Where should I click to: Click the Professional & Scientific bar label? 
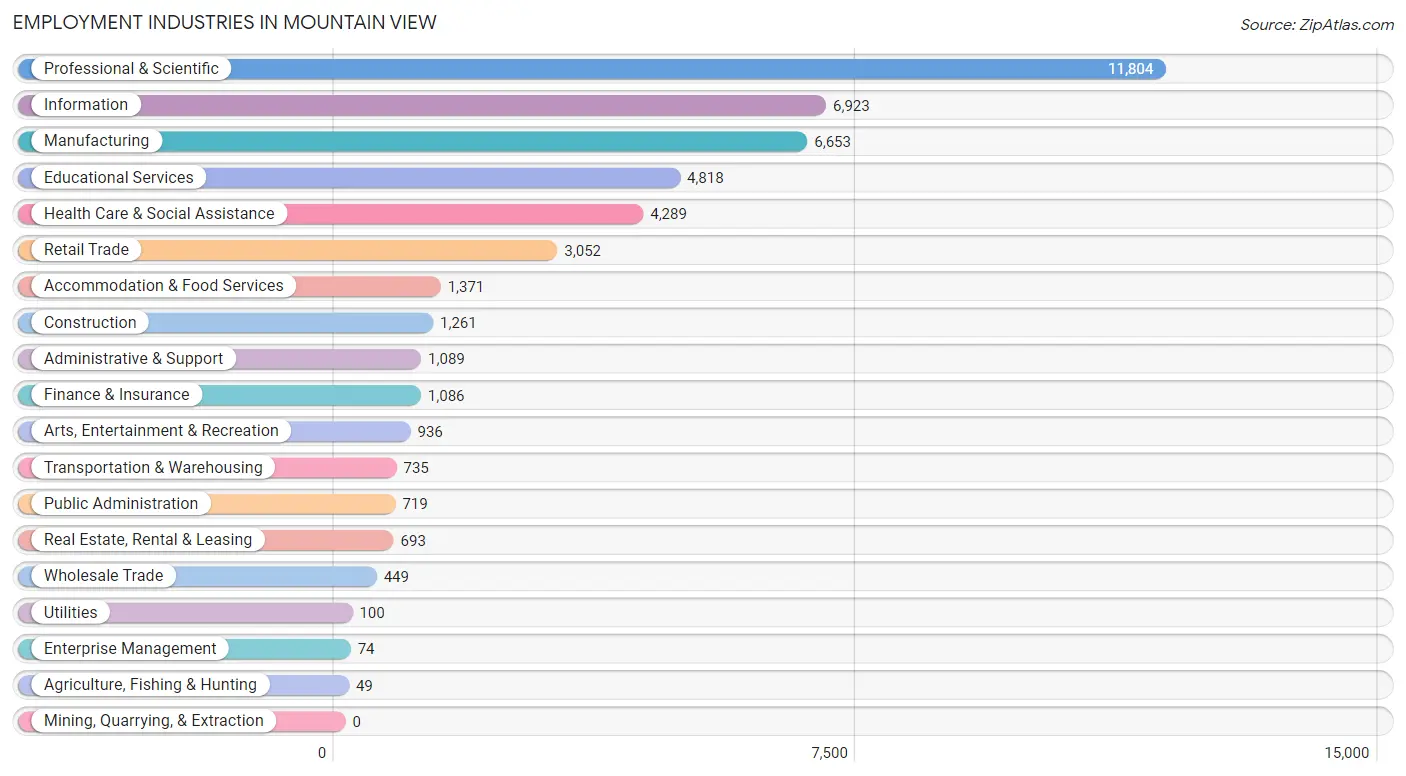coord(131,69)
